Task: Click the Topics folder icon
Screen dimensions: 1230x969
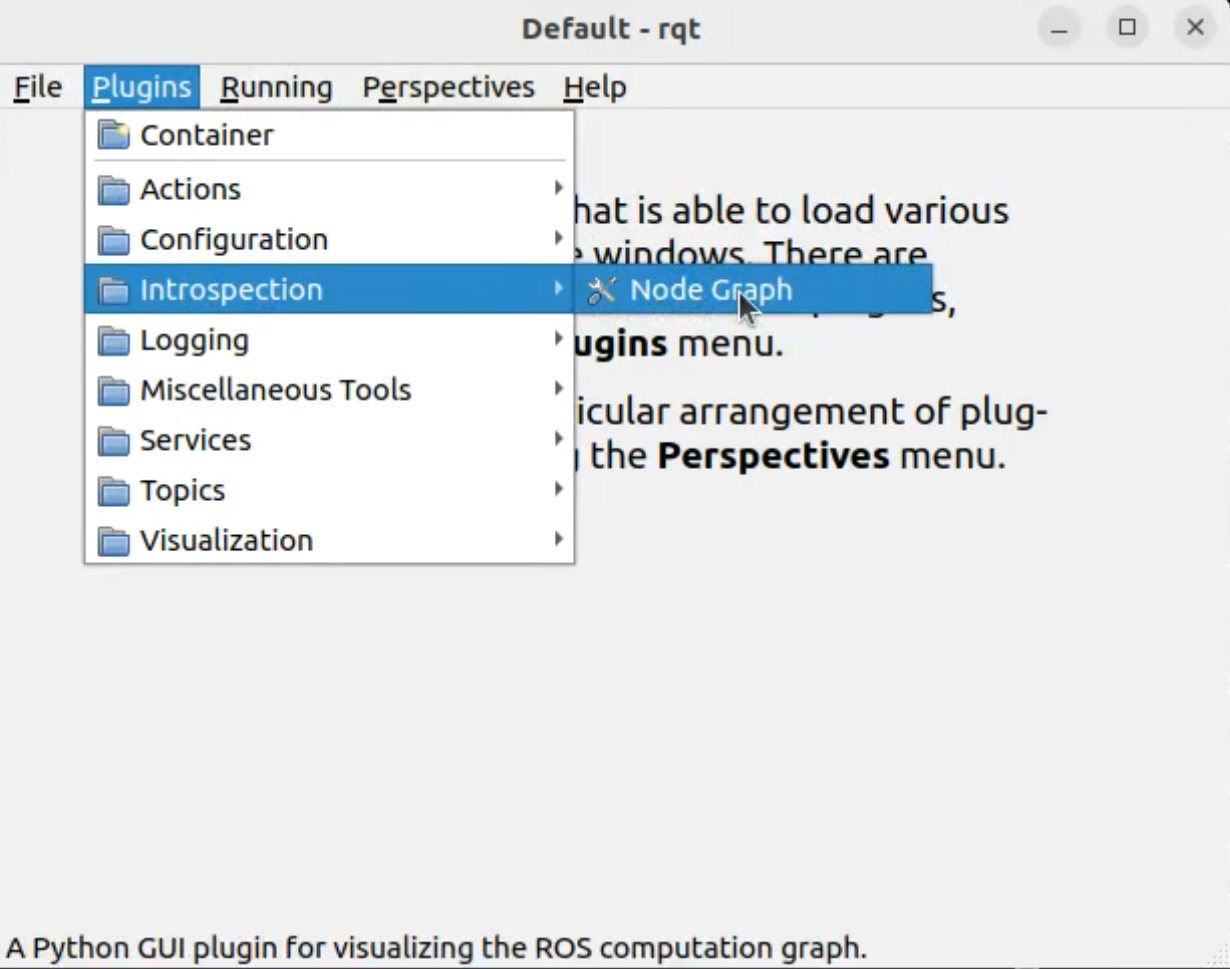Action: (x=114, y=491)
